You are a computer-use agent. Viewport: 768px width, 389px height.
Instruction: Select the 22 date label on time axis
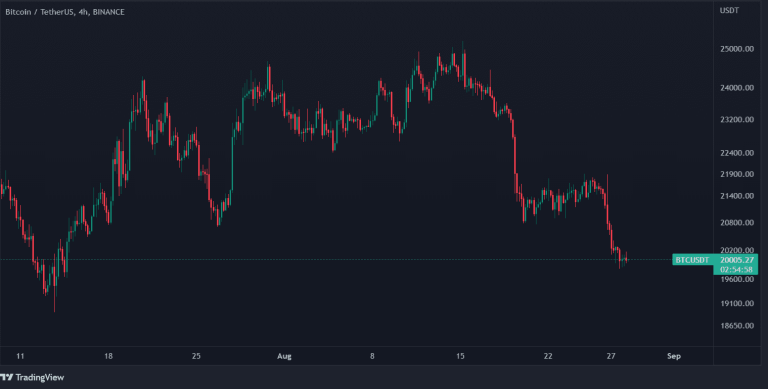coord(548,356)
